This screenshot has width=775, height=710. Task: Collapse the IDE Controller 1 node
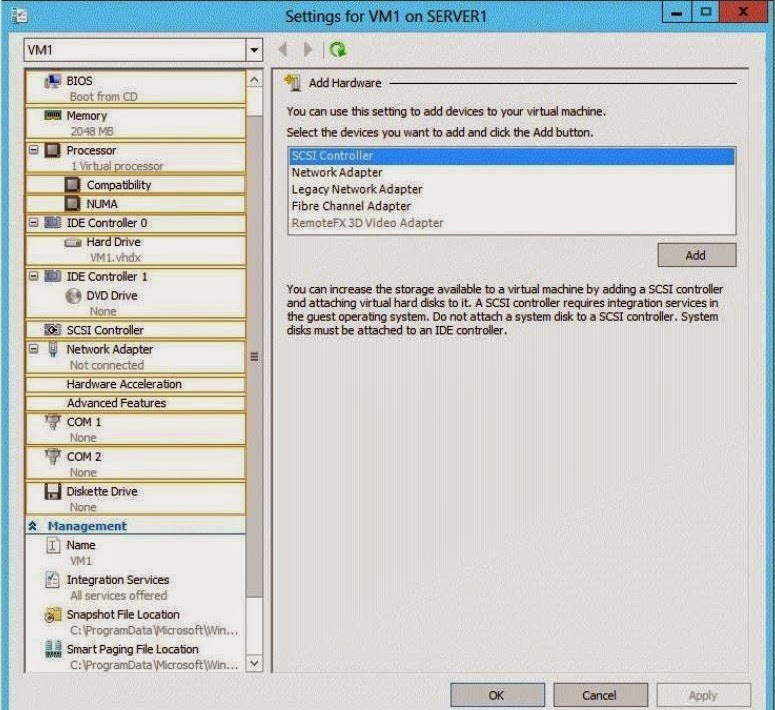click(34, 276)
